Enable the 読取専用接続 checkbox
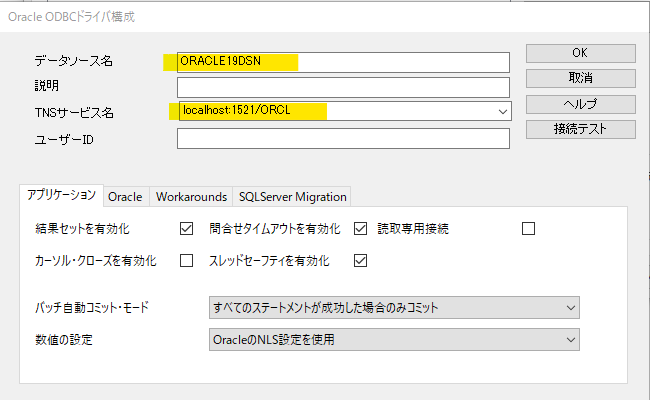This screenshot has width=650, height=400. tap(529, 228)
